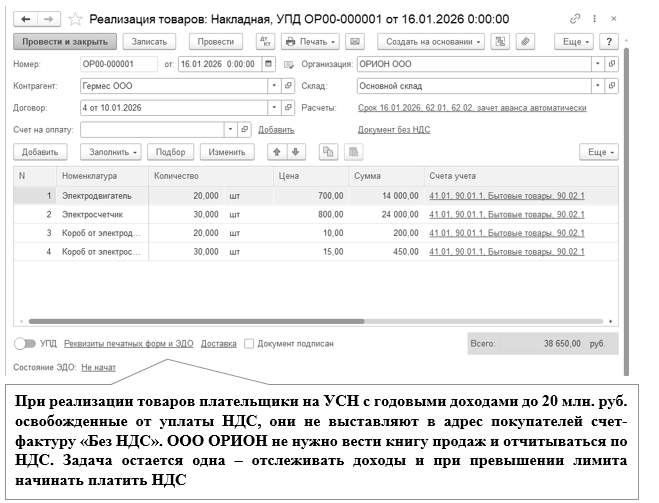Toggle the УПД switch
Screen dimensions: 659x503
tap(25, 344)
